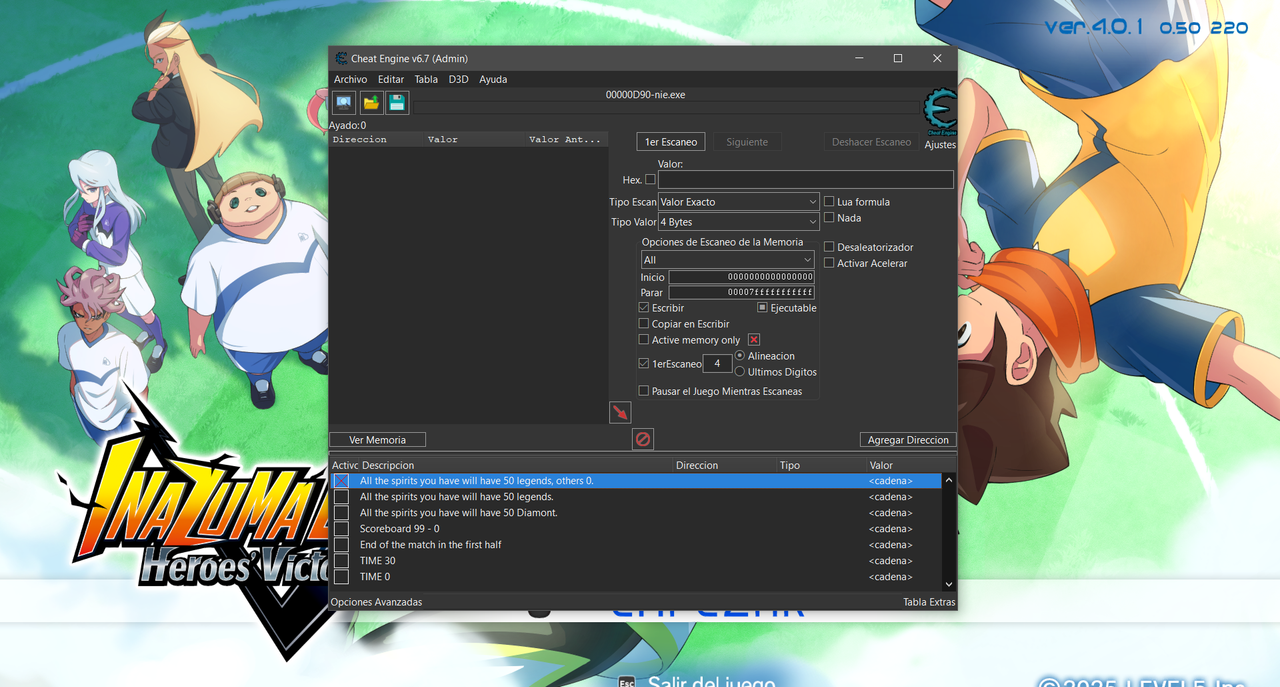Open the memory region All dropdown
The height and width of the screenshot is (687, 1280).
pyautogui.click(x=728, y=260)
